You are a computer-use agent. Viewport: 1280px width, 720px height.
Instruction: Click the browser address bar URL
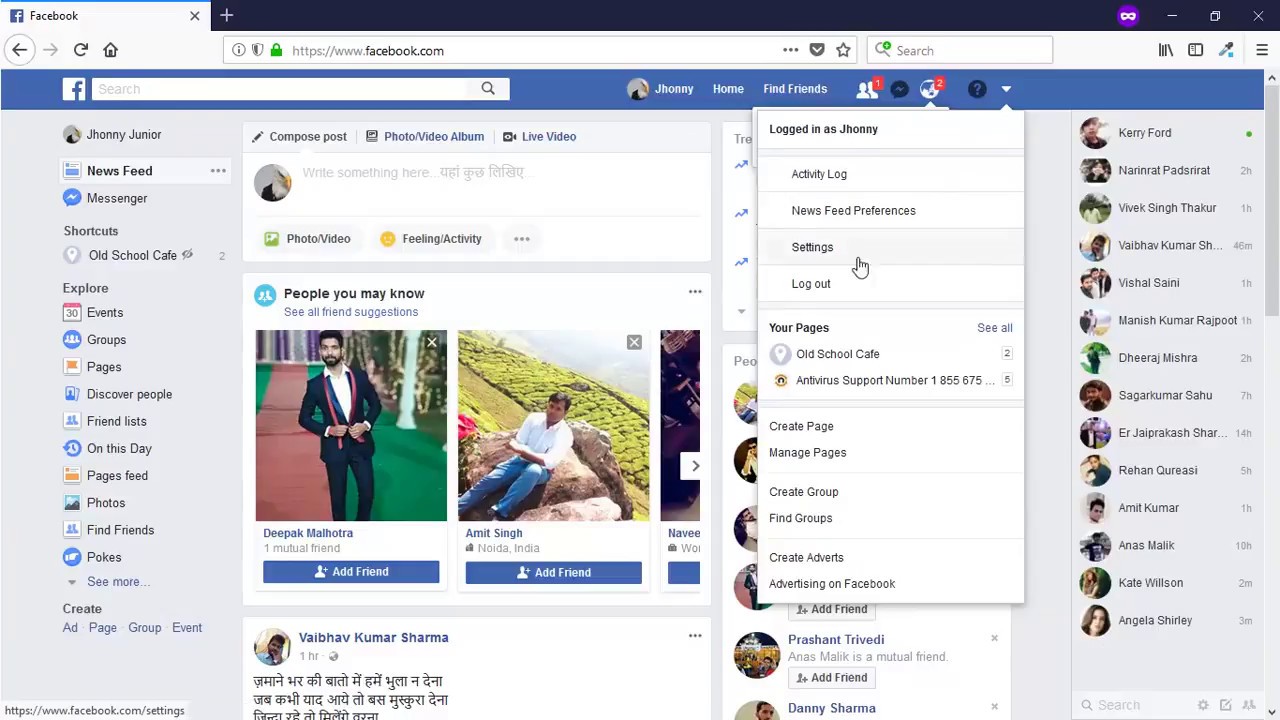367,51
